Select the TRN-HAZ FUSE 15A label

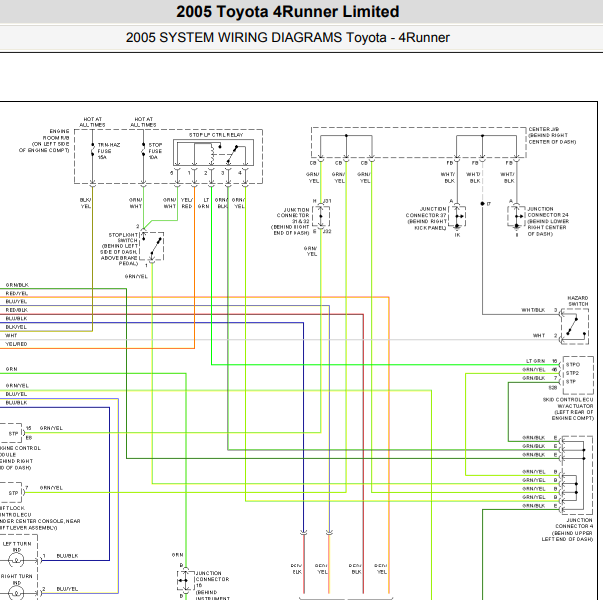pos(109,151)
